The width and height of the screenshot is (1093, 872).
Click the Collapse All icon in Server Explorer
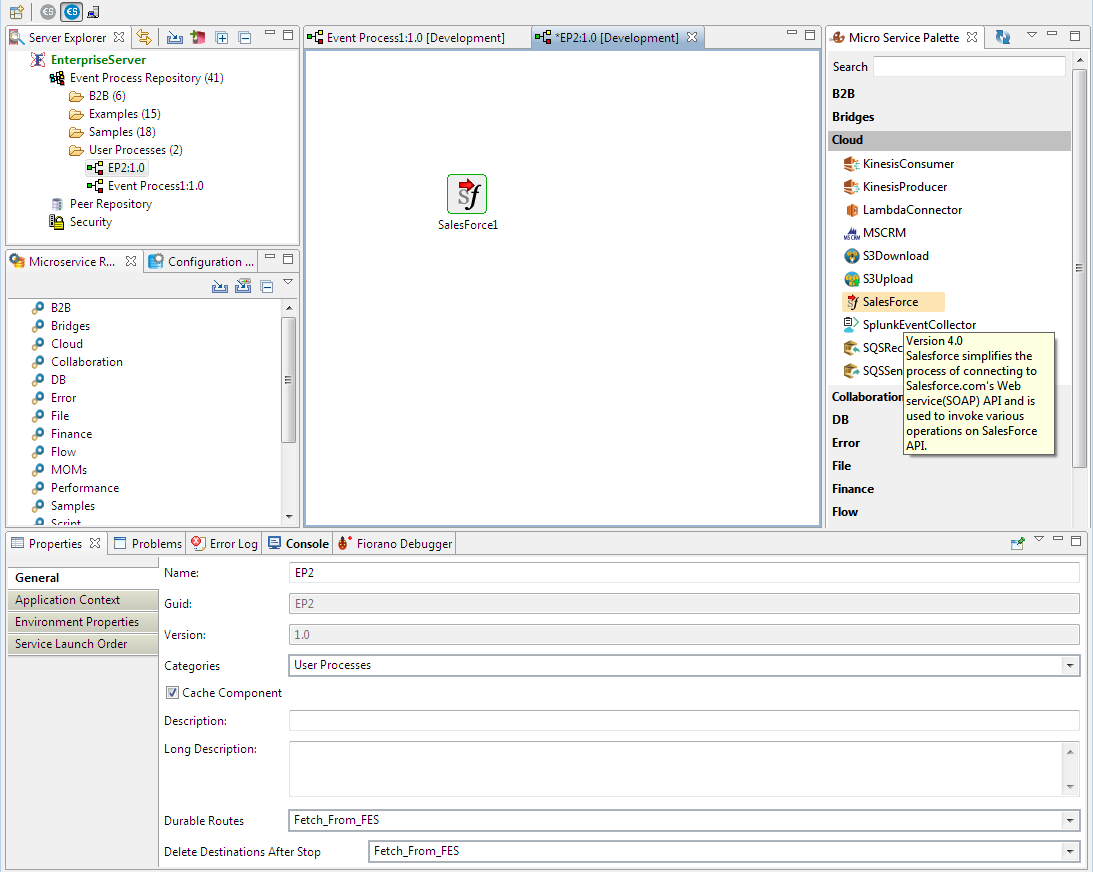click(x=244, y=38)
